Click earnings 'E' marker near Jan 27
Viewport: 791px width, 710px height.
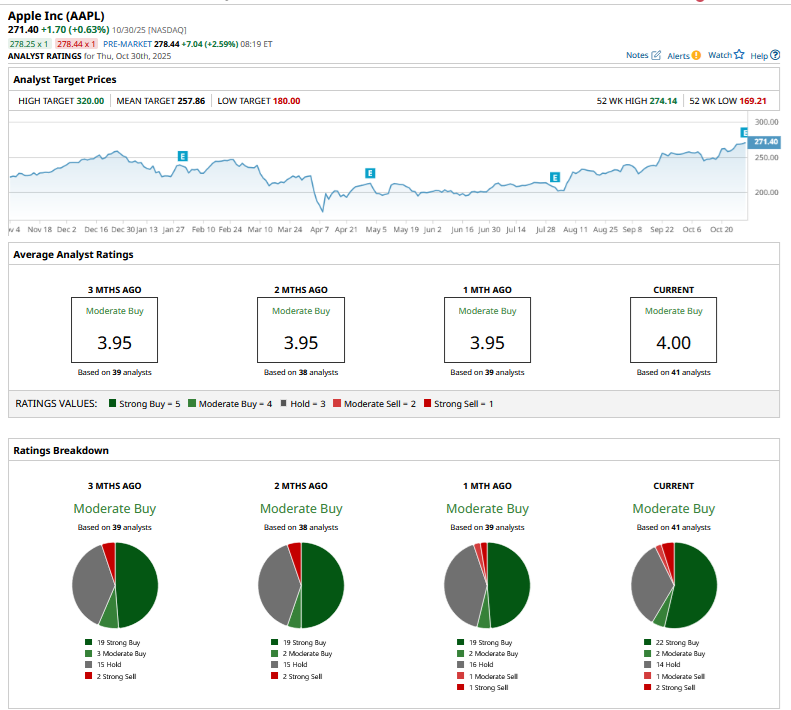pyautogui.click(x=182, y=156)
